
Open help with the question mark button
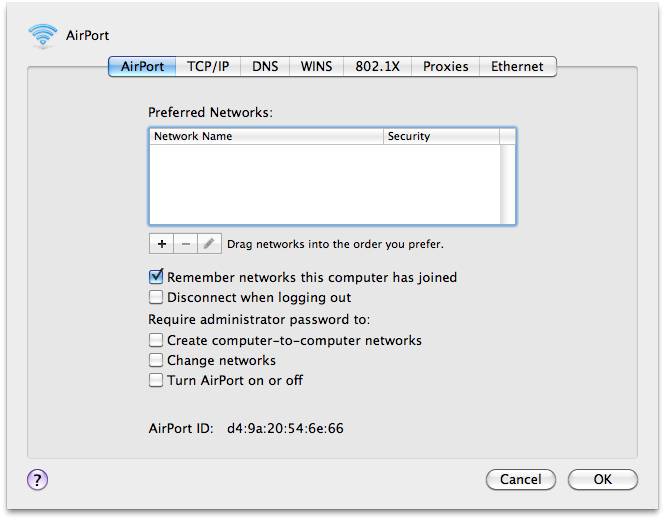coord(38,480)
